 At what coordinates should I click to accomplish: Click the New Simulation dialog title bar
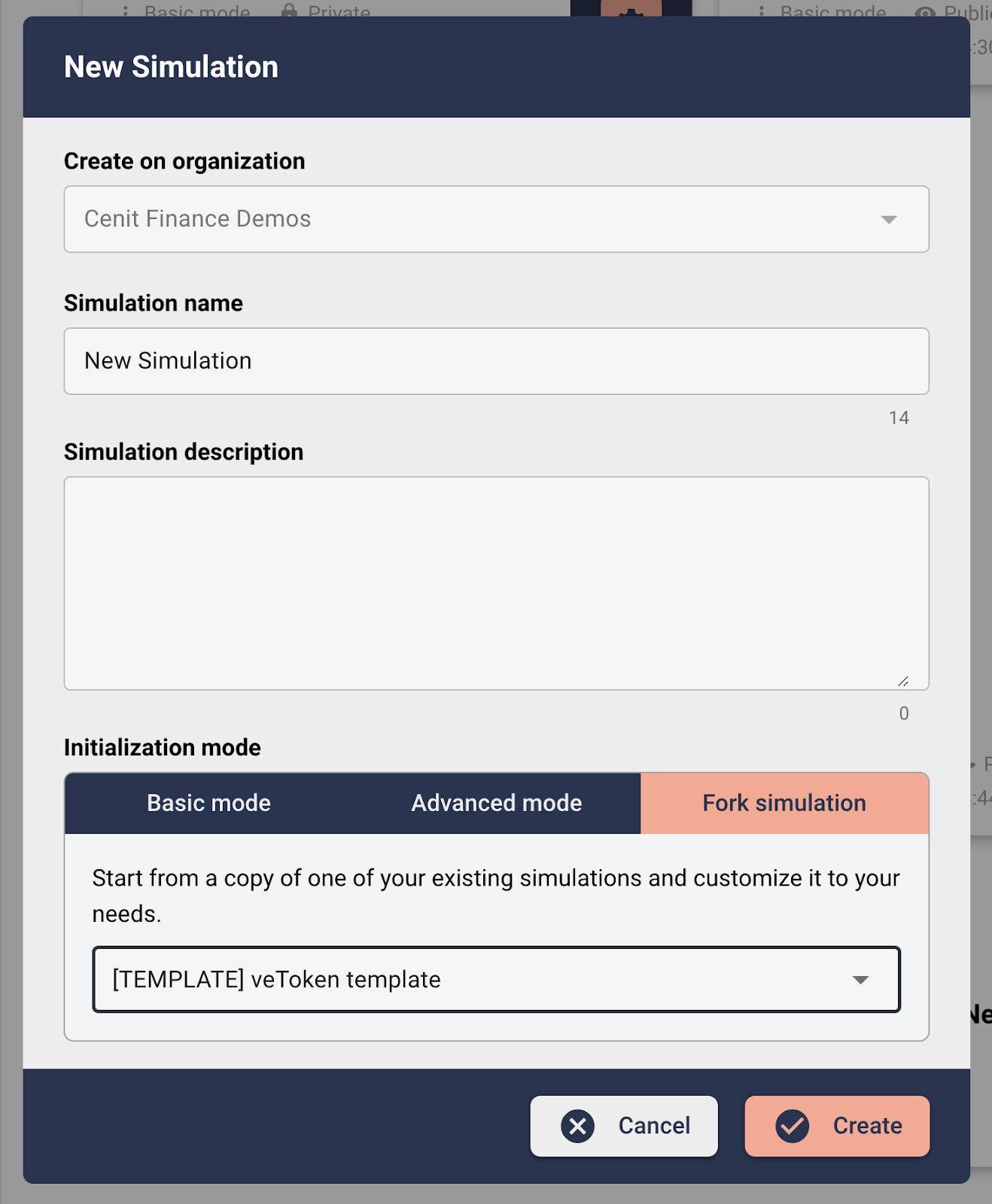tap(171, 66)
